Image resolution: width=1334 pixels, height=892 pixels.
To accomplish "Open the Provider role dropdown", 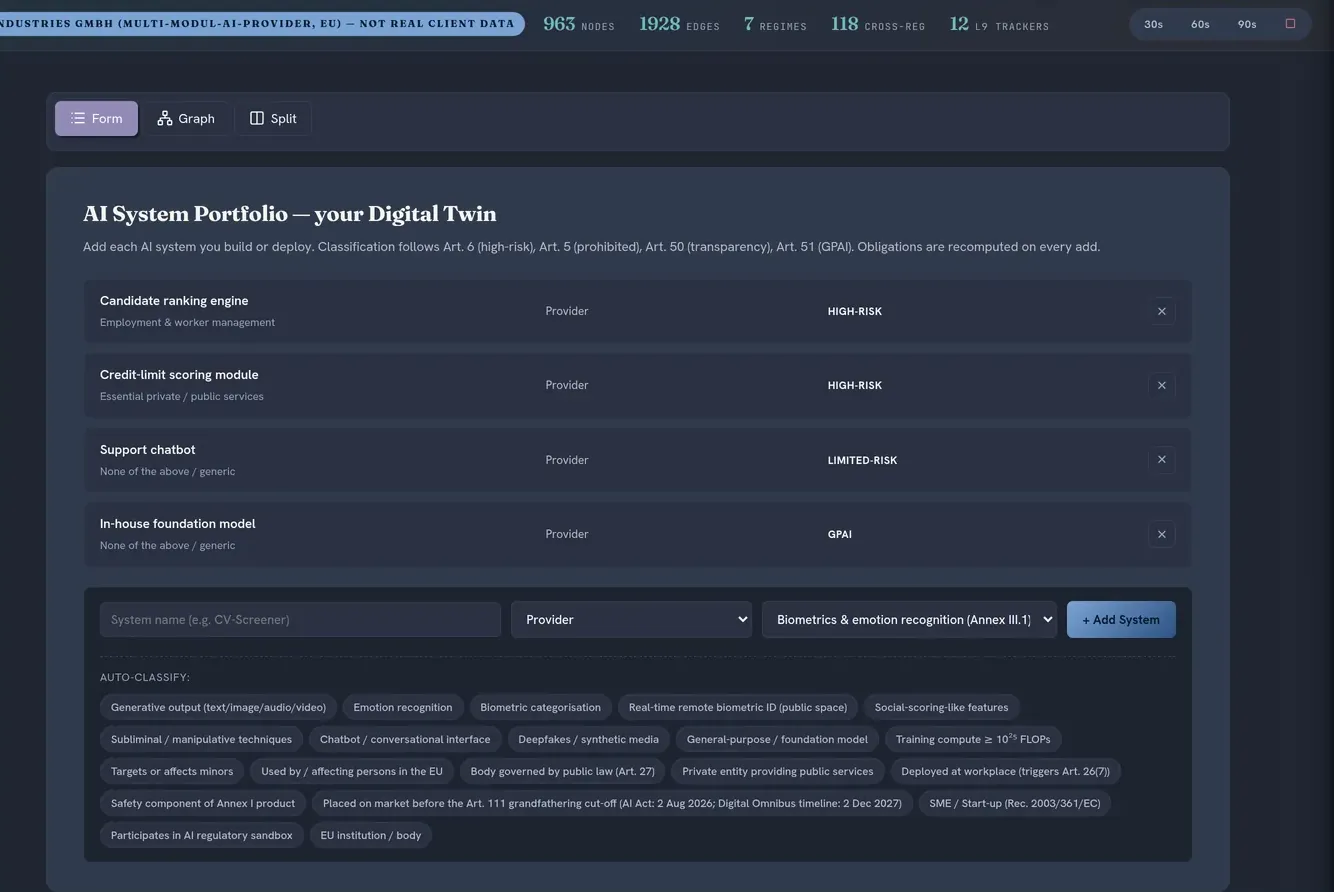I will pos(631,620).
